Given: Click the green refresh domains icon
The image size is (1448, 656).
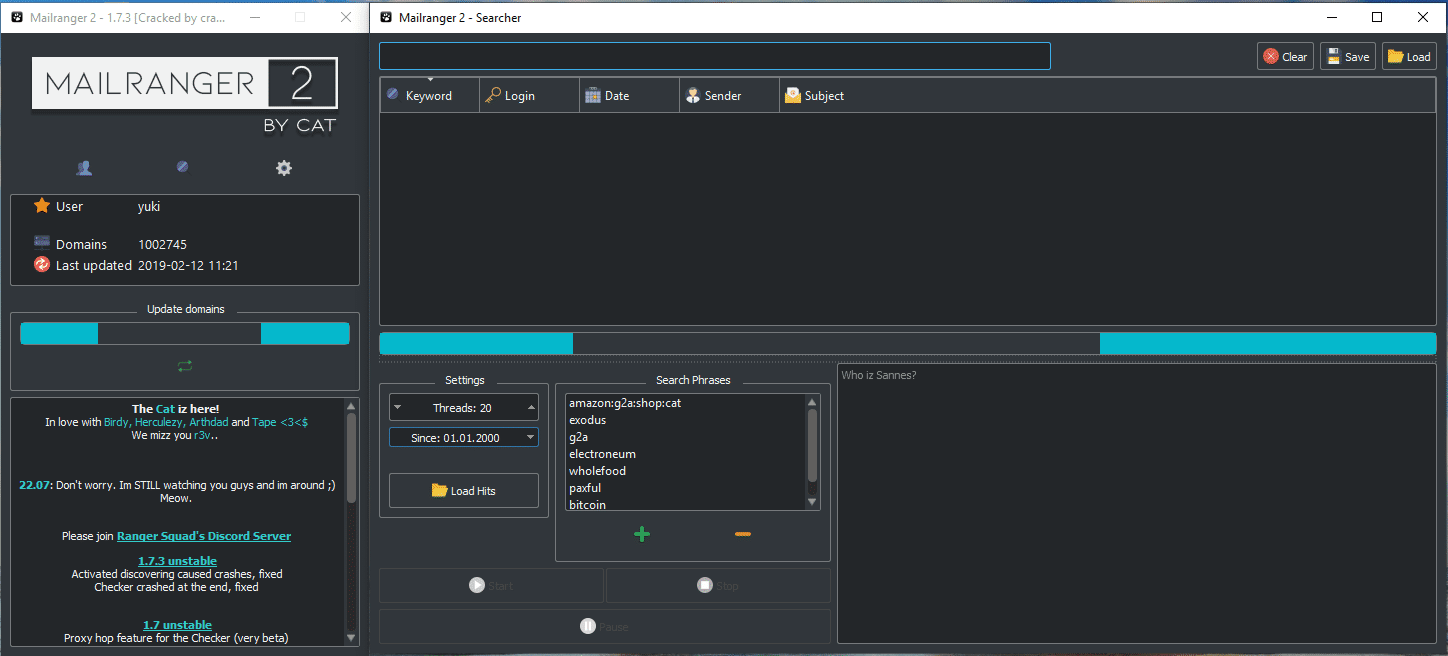Looking at the screenshot, I should 185,366.
